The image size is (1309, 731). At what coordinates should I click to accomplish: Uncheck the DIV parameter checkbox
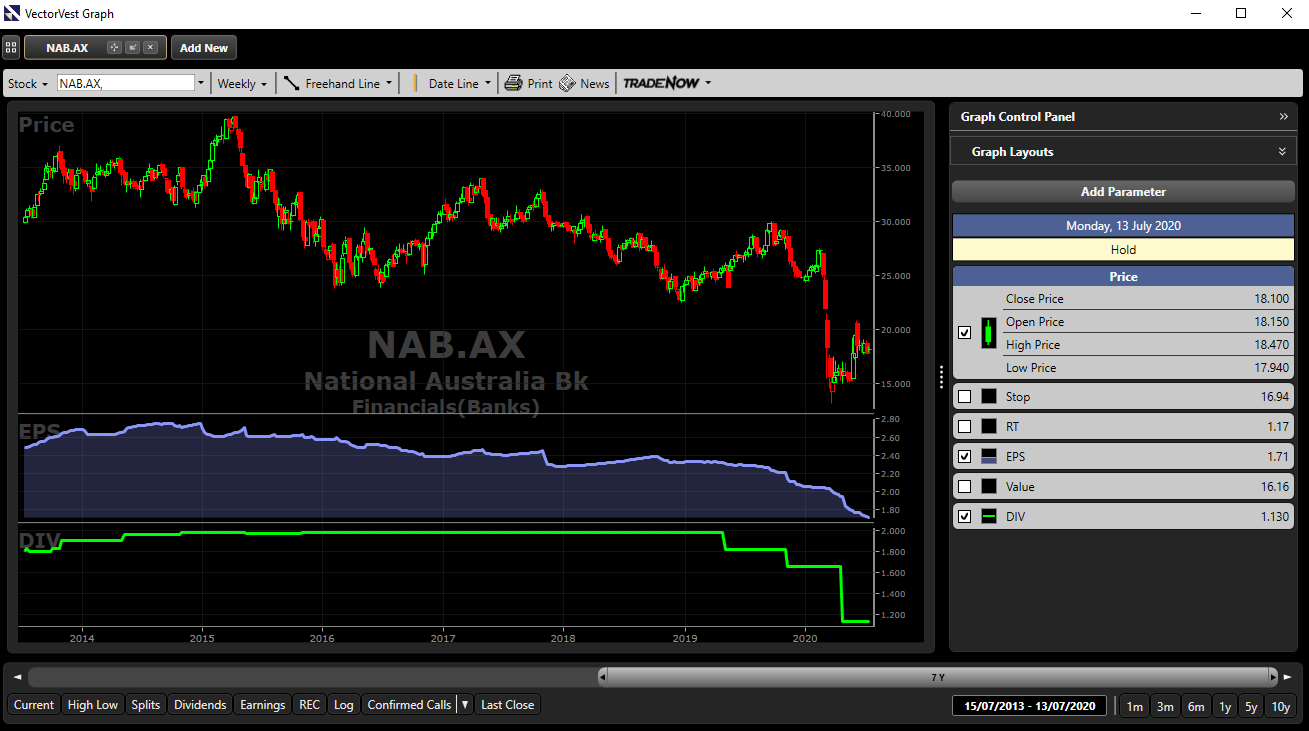[964, 517]
